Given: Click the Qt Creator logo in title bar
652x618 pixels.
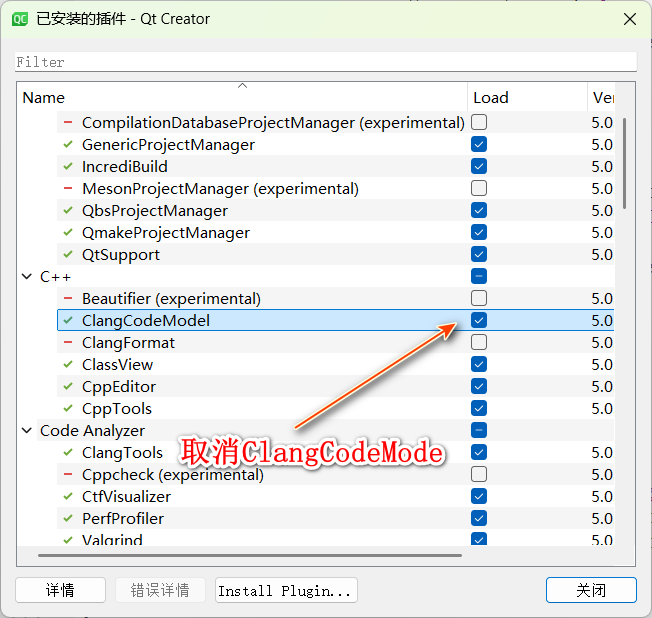Looking at the screenshot, I should point(20,19).
